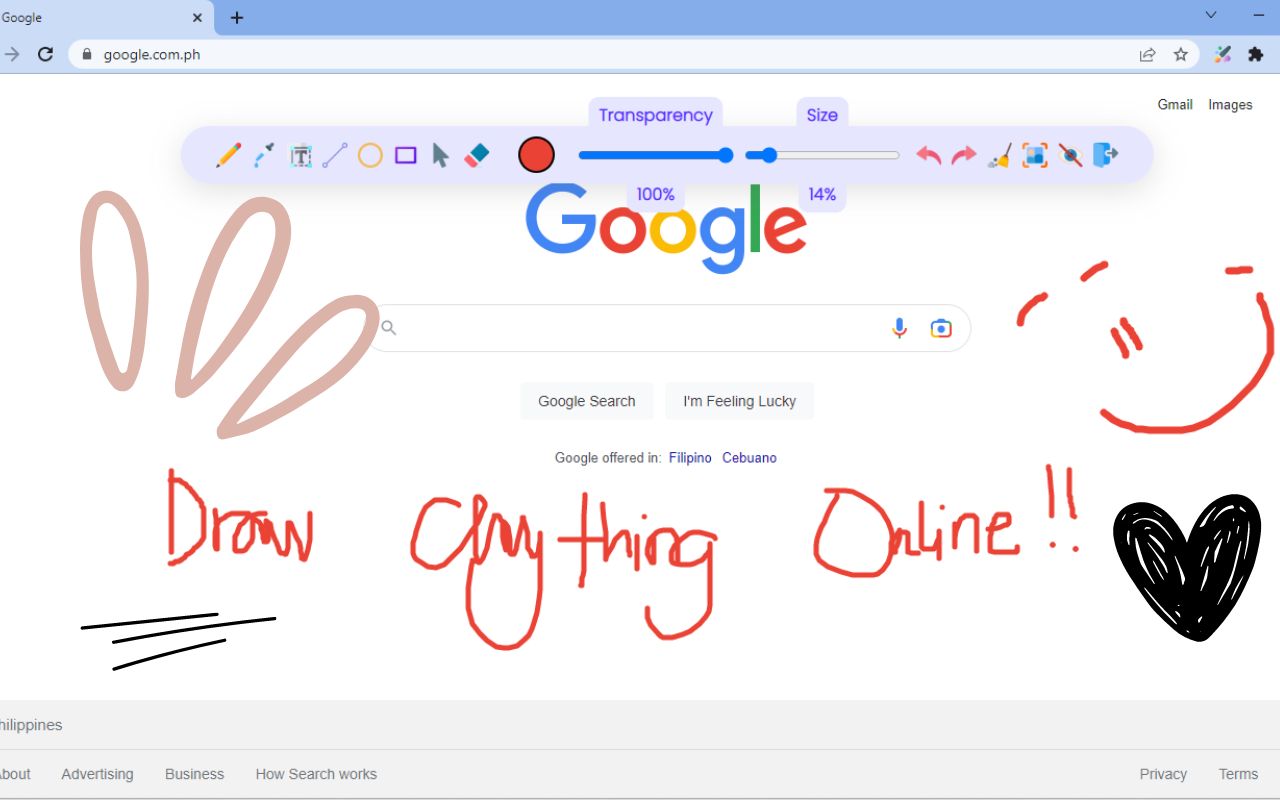Select the straight line tool
Image resolution: width=1280 pixels, height=800 pixels.
(x=335, y=155)
